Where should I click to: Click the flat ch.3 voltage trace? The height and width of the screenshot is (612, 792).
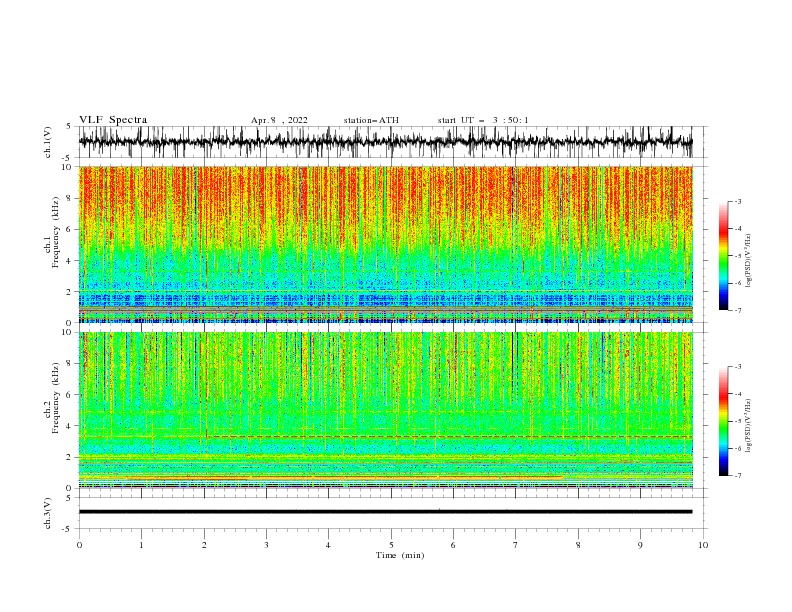pos(385,512)
